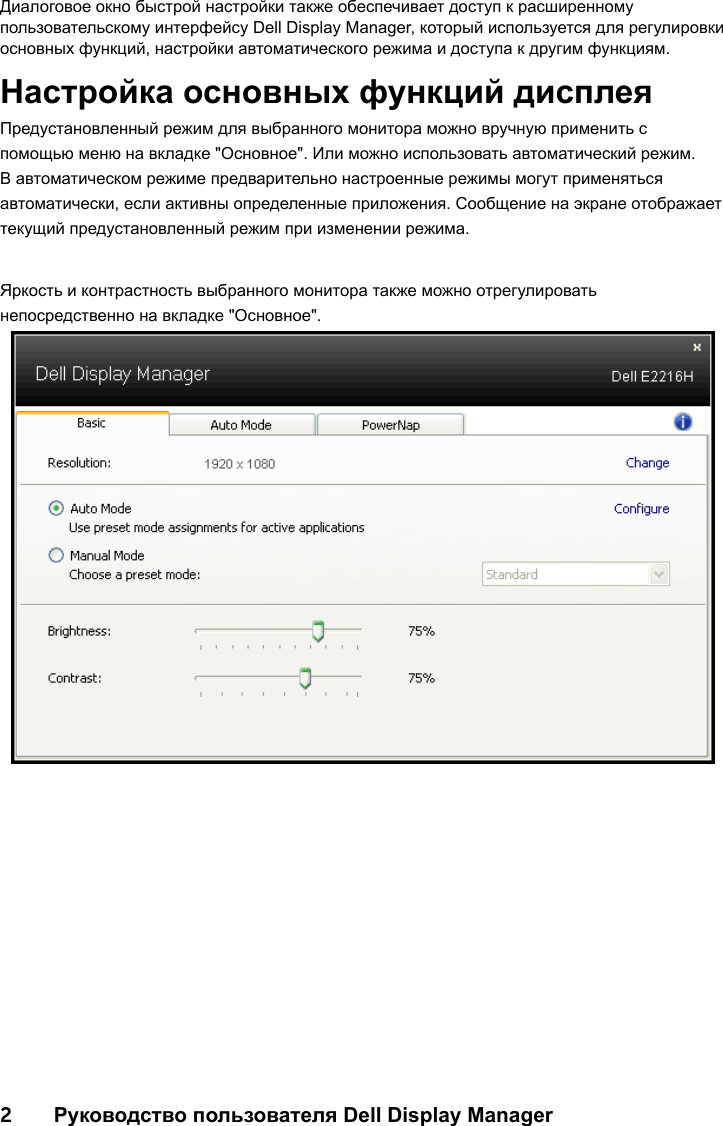Viewport: 723px width, 1126px height.
Task: Click the 'Resolution:' label
Action: (79, 463)
